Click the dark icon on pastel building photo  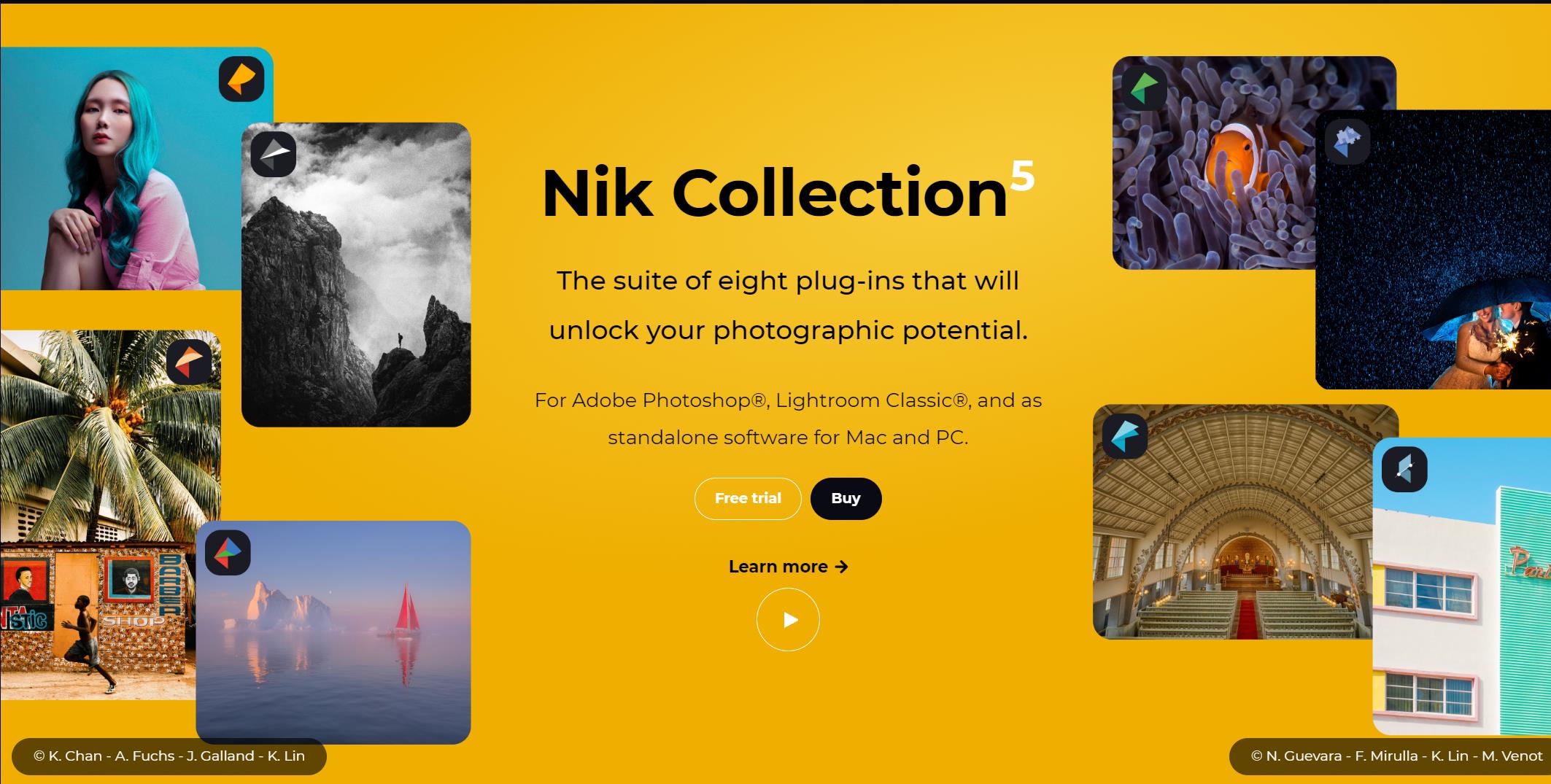(x=1404, y=469)
